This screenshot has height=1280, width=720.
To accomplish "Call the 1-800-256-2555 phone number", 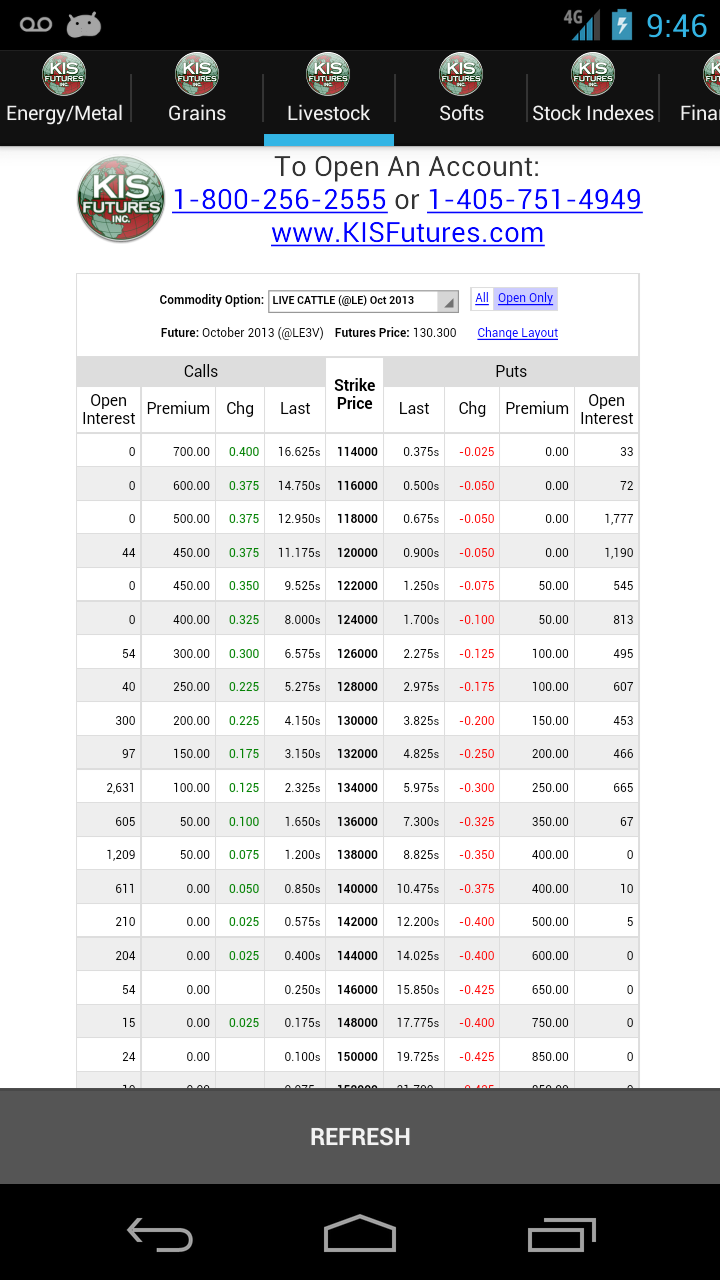I will click(280, 200).
